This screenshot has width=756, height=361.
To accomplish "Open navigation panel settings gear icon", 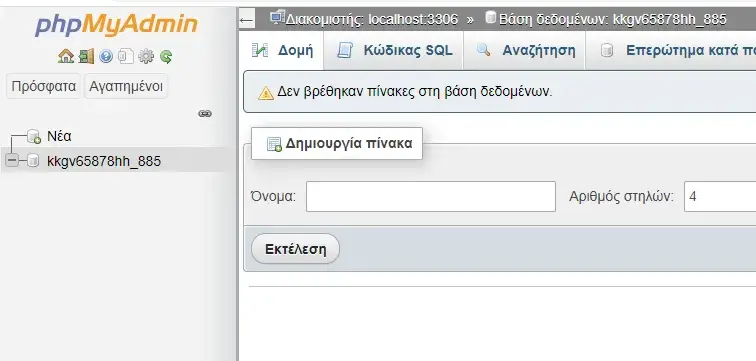I will (x=146, y=56).
